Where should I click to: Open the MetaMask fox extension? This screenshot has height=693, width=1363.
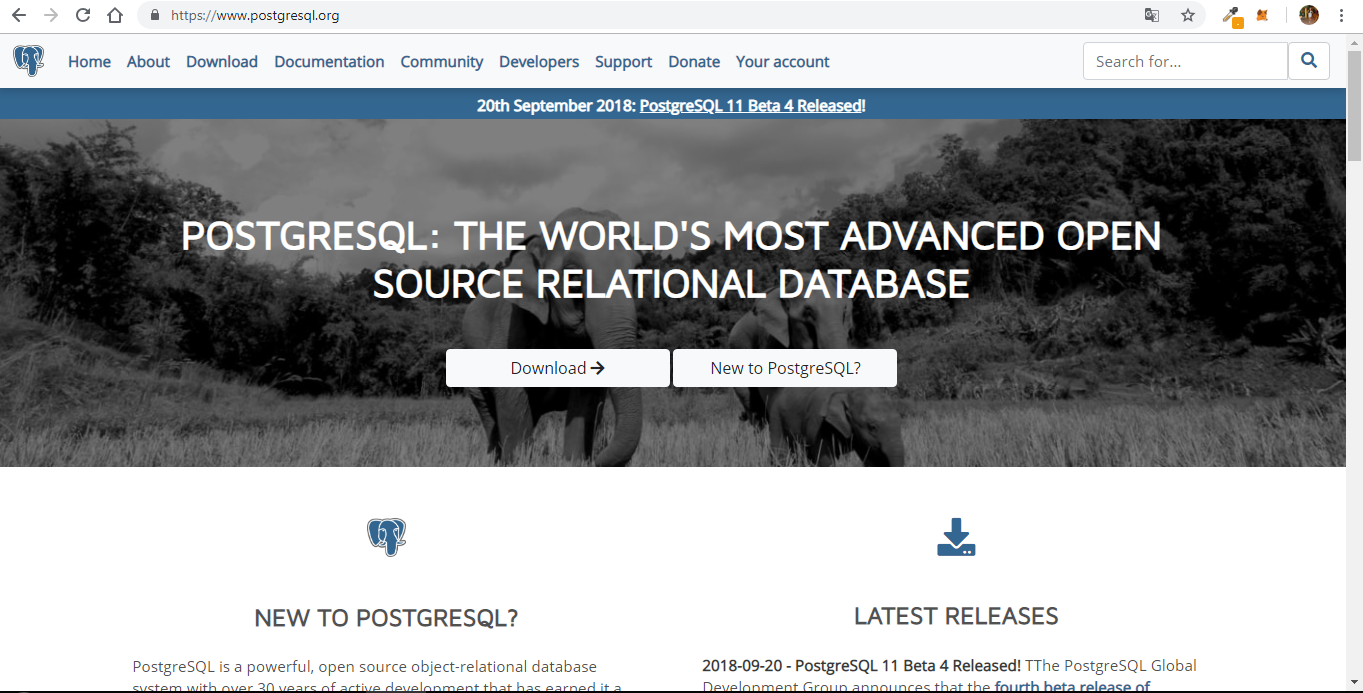(1263, 15)
